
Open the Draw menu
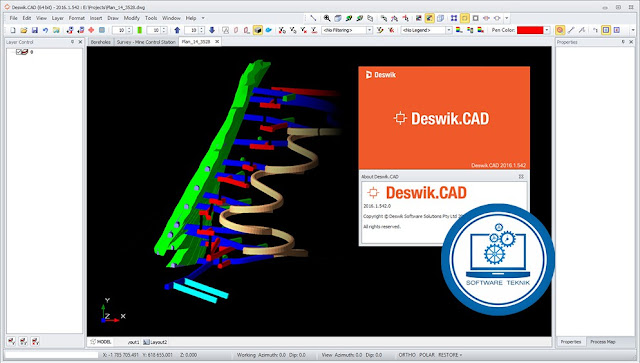click(113, 18)
